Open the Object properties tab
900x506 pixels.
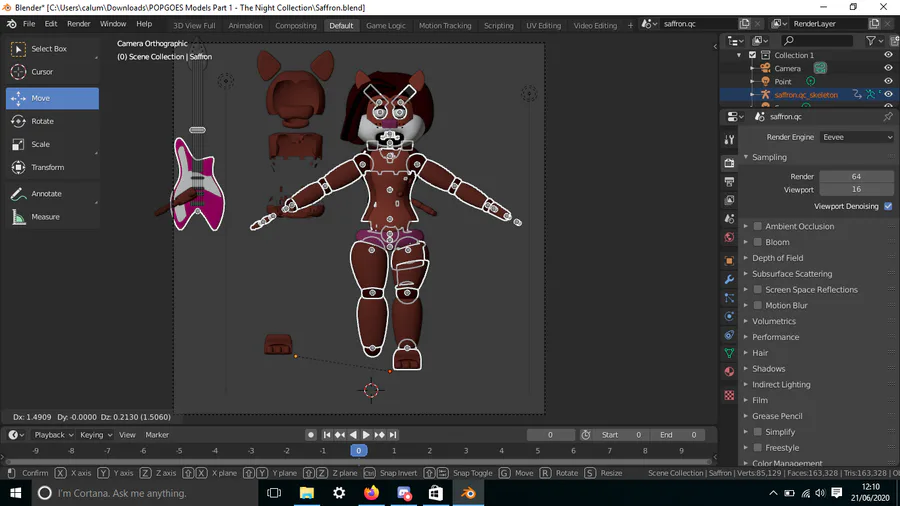tap(729, 260)
